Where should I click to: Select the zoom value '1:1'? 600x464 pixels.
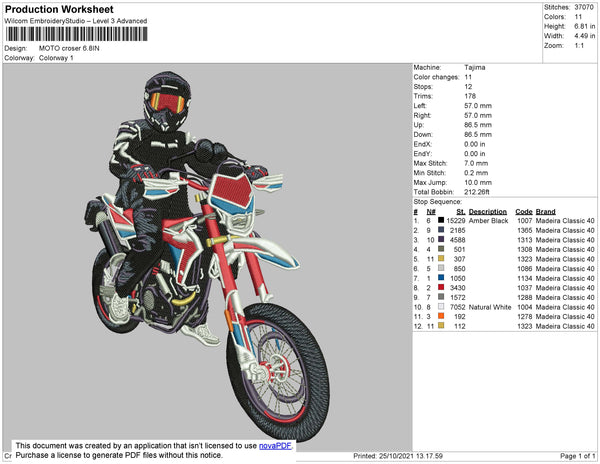point(579,46)
